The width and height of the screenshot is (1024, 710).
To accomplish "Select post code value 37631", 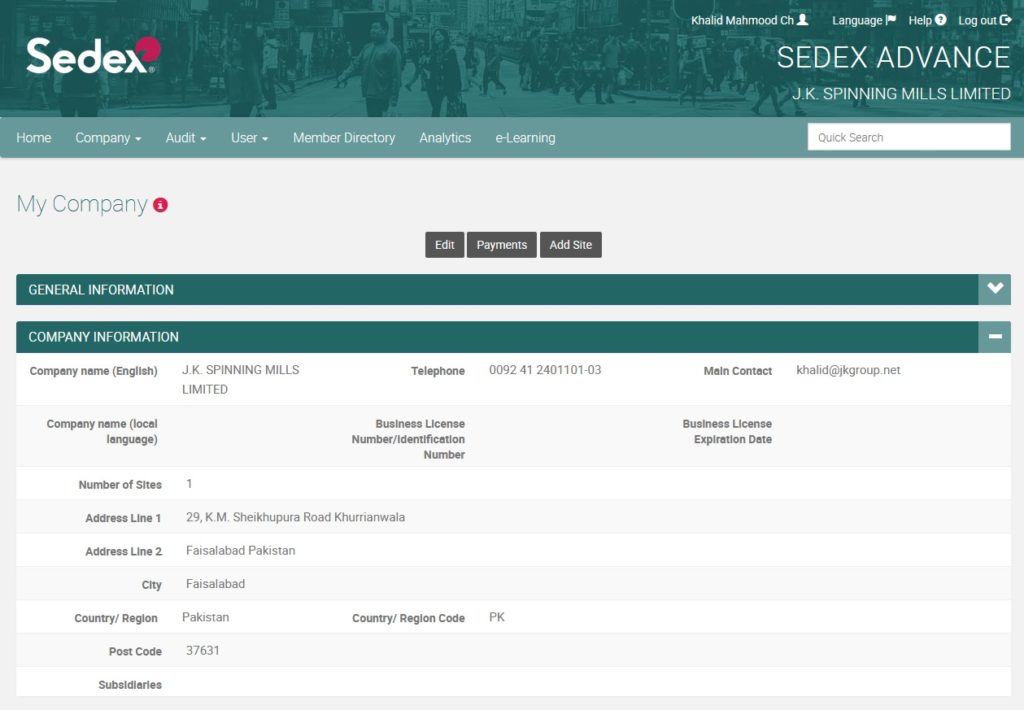I will tap(202, 651).
